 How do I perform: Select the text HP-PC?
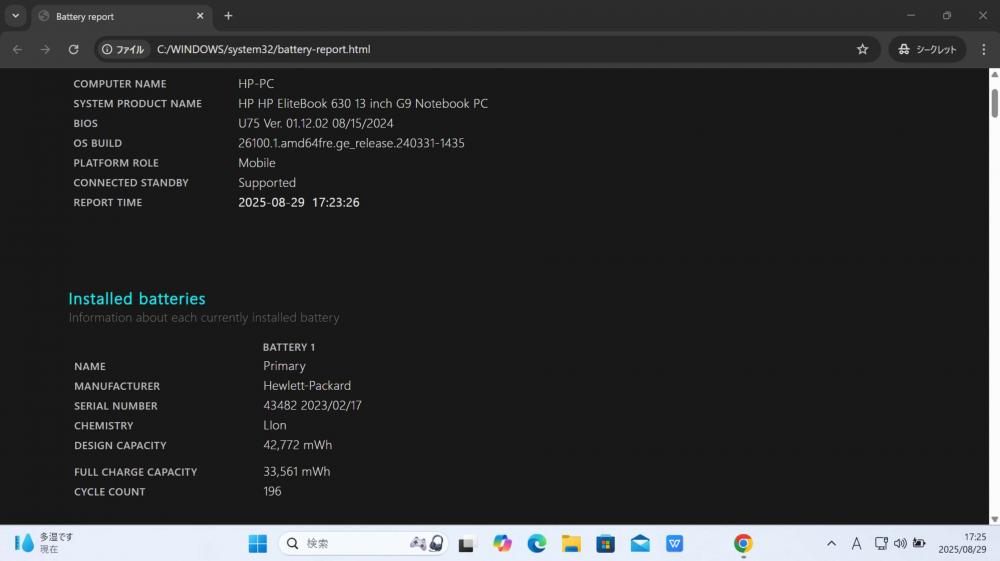(x=256, y=84)
